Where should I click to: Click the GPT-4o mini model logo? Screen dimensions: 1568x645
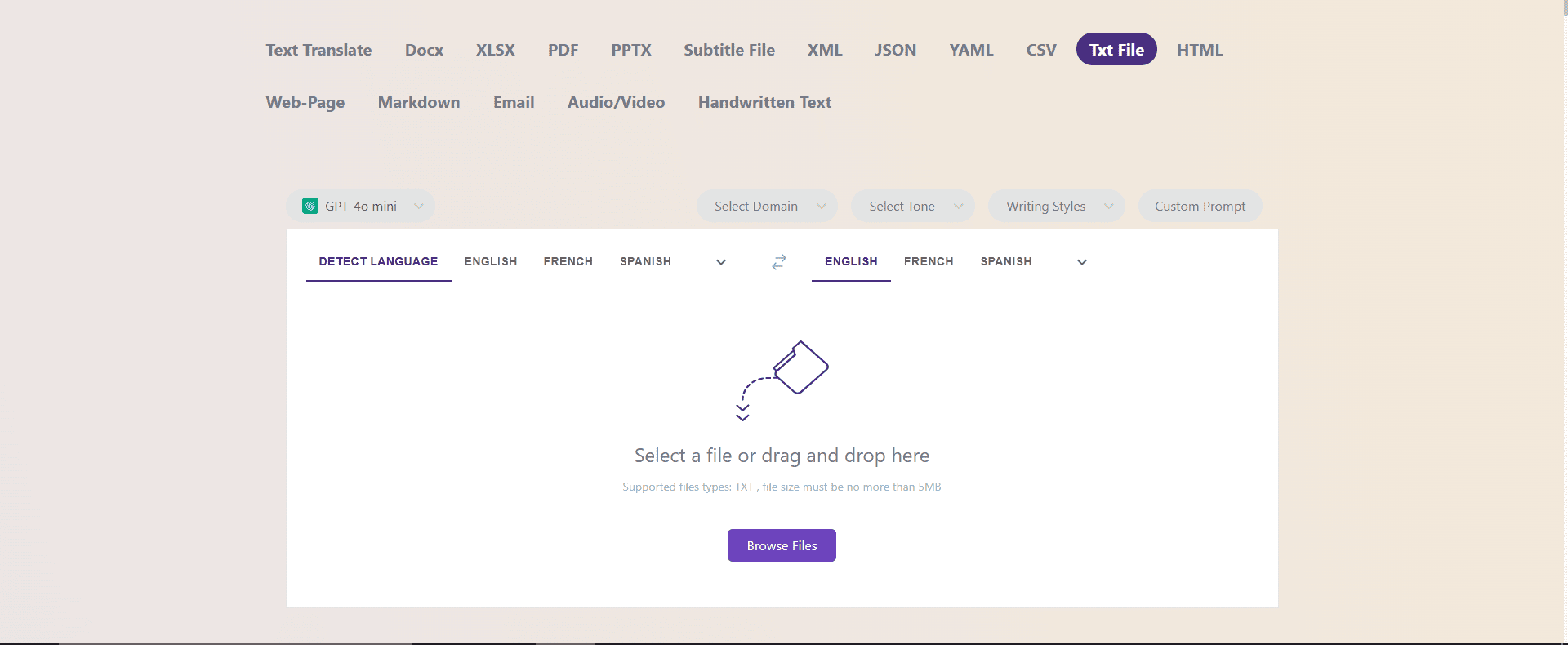coord(310,206)
